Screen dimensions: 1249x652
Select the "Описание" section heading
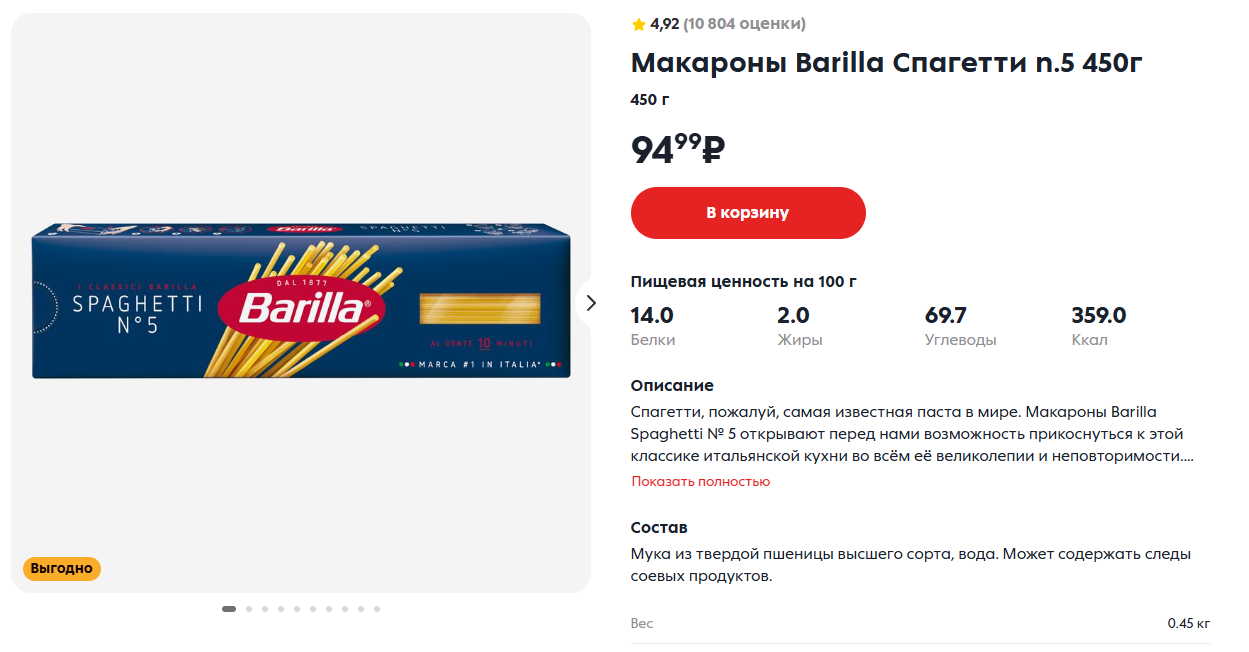[672, 386]
